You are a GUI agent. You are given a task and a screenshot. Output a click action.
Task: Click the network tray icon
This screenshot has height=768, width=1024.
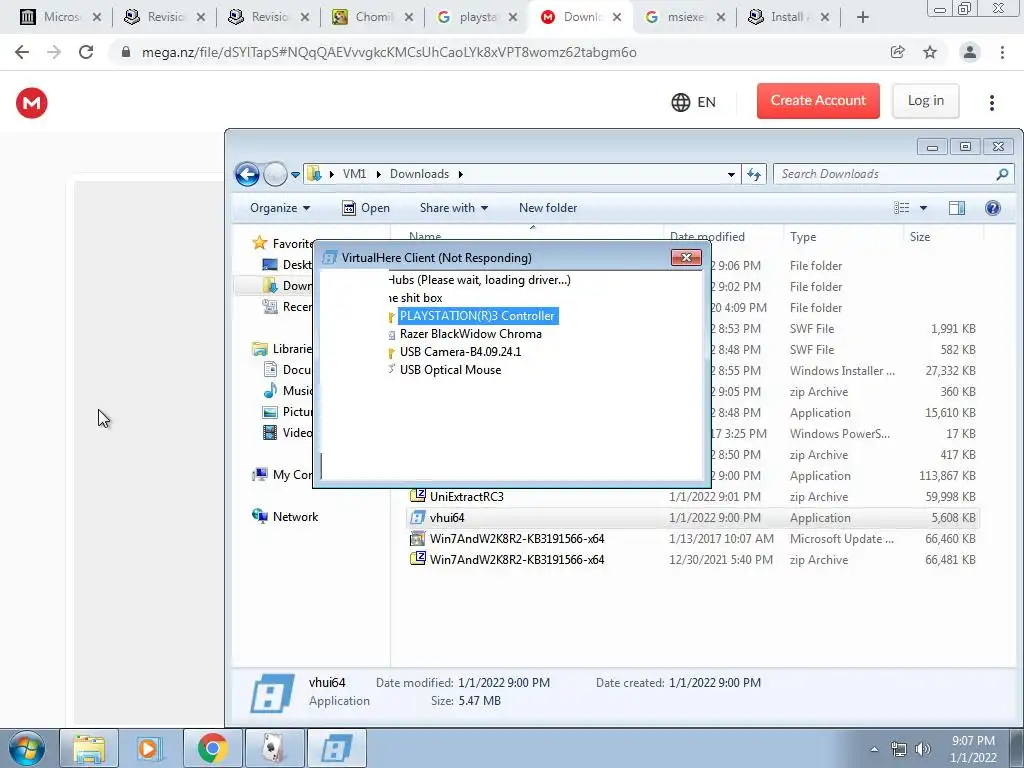(899, 749)
